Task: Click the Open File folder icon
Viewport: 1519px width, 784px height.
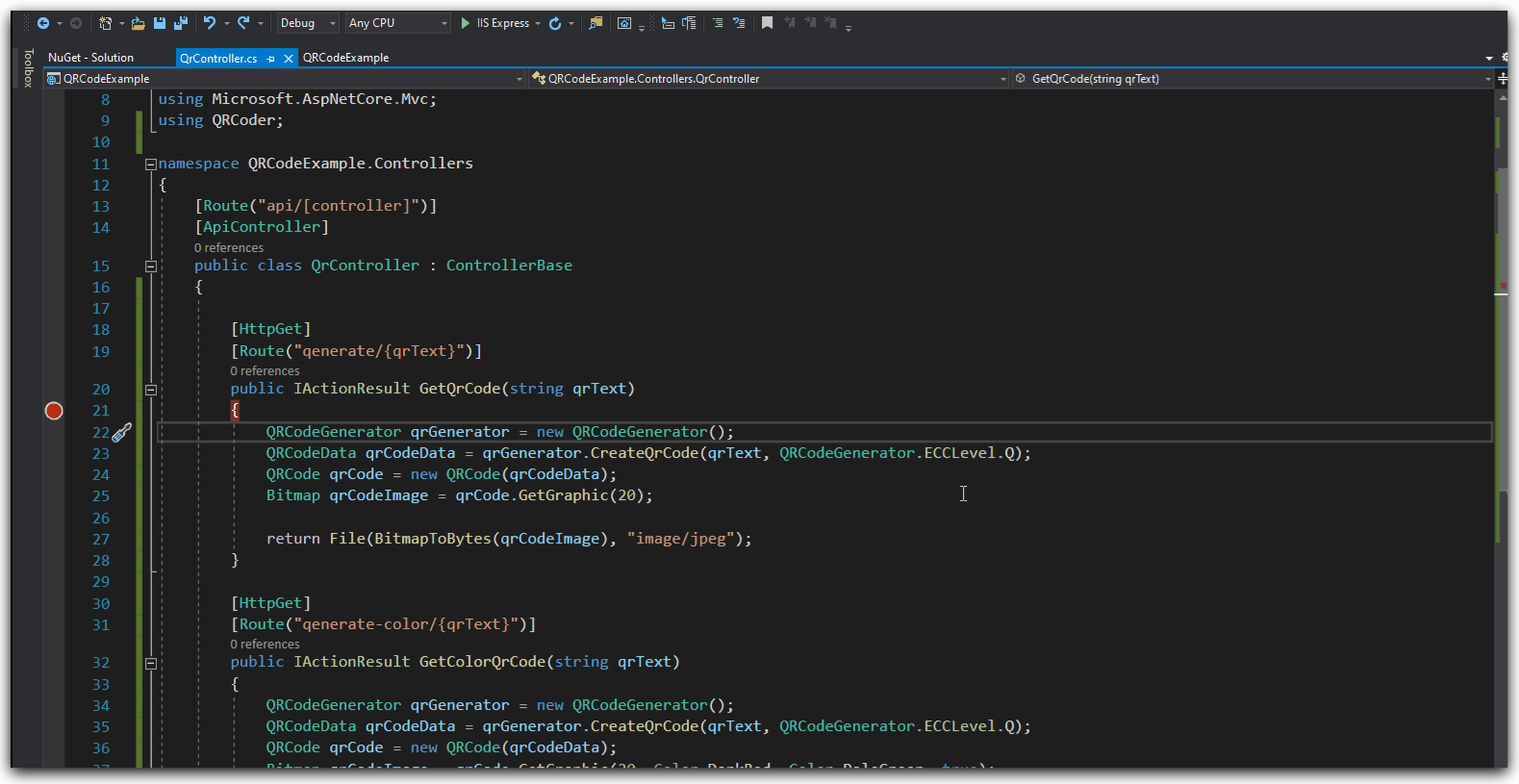Action: point(139,23)
